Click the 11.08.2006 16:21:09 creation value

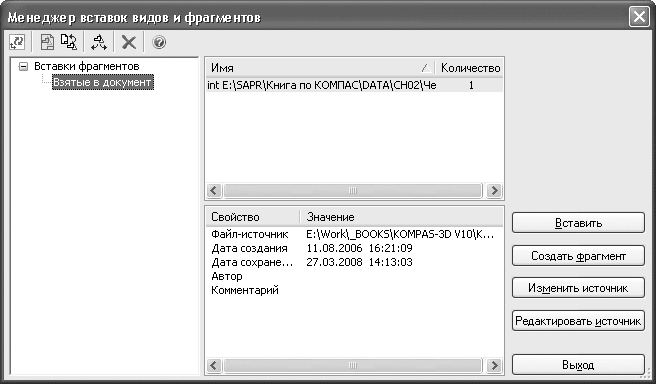[359, 248]
